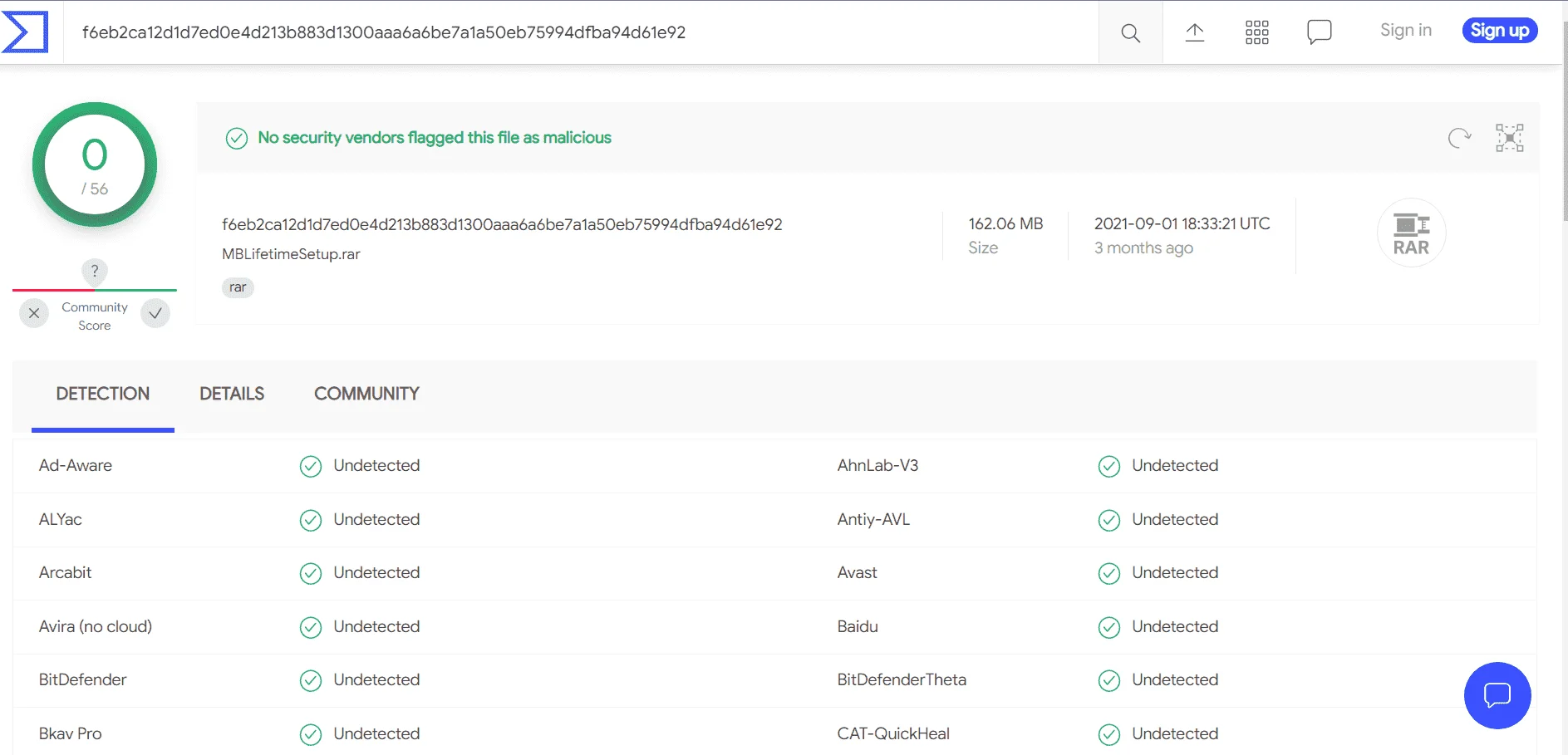The image size is (1568, 755).
Task: Click the rar tag chip
Action: [x=238, y=287]
